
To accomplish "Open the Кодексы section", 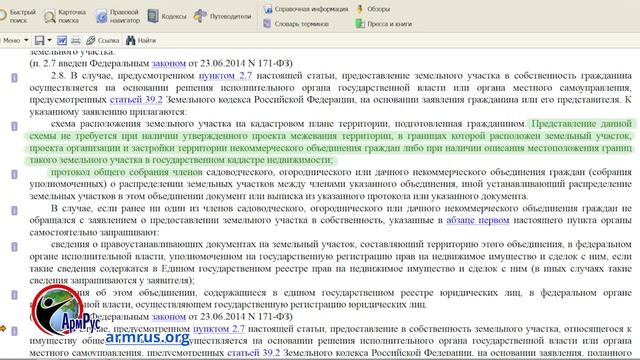I will point(167,16).
